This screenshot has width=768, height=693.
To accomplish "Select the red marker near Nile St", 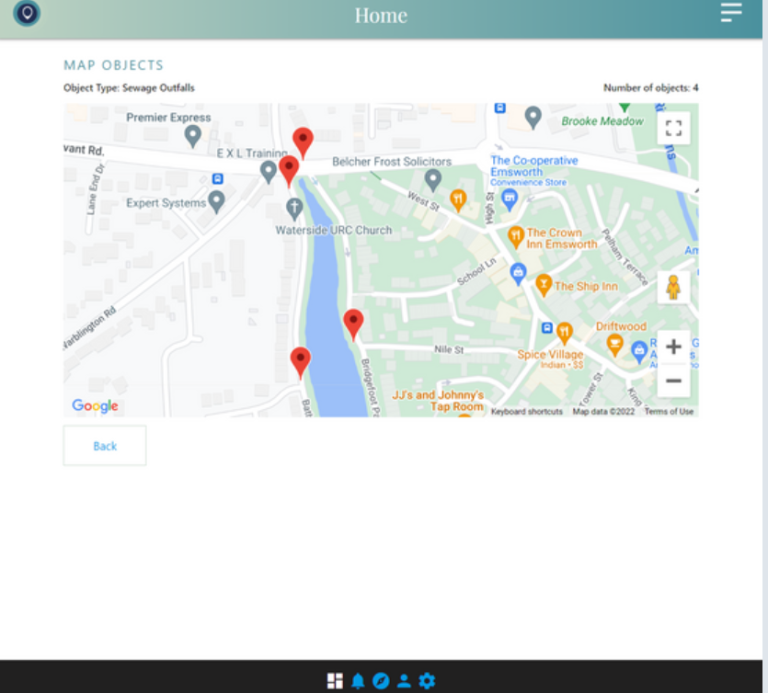I will coord(353,325).
